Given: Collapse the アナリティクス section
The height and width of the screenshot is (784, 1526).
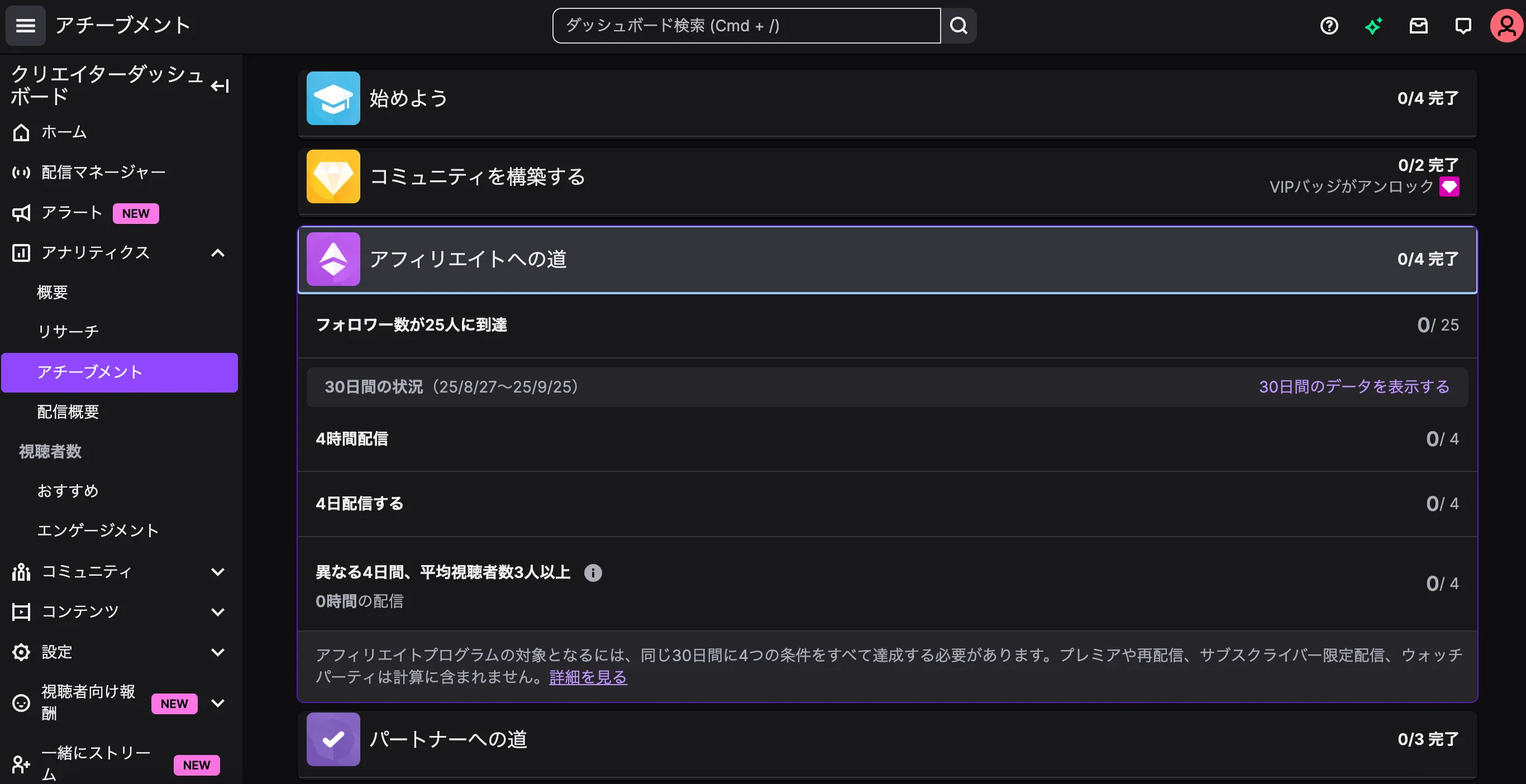Looking at the screenshot, I should point(217,253).
